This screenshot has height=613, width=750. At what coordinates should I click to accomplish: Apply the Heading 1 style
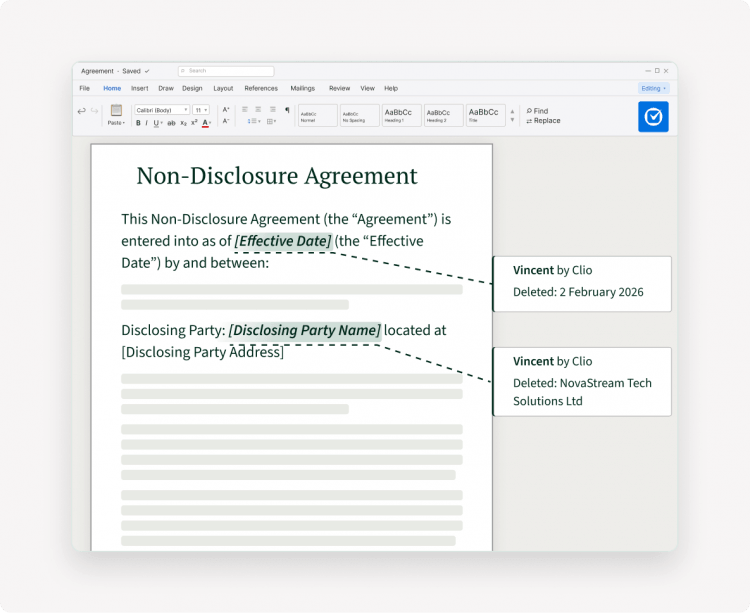[x=401, y=115]
